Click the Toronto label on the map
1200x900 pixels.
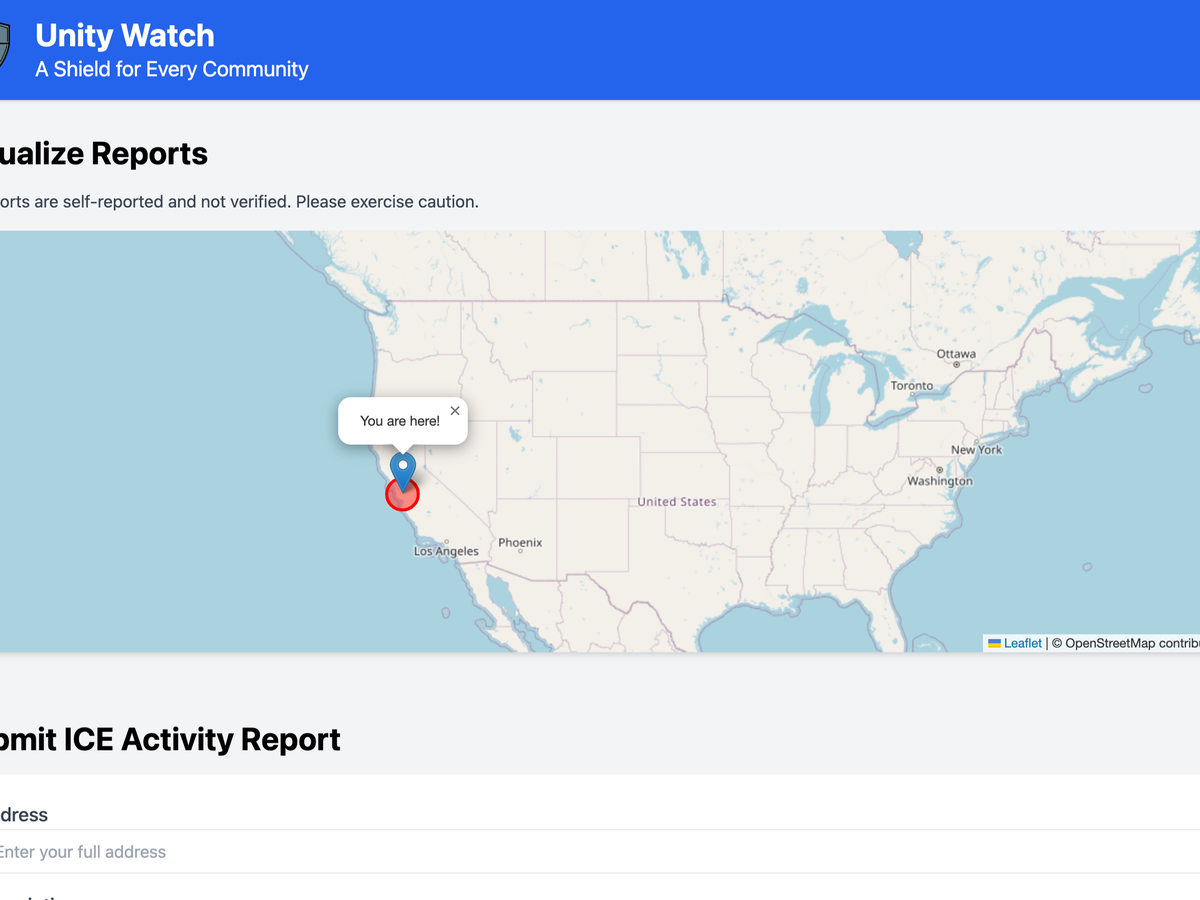pyautogui.click(x=911, y=385)
